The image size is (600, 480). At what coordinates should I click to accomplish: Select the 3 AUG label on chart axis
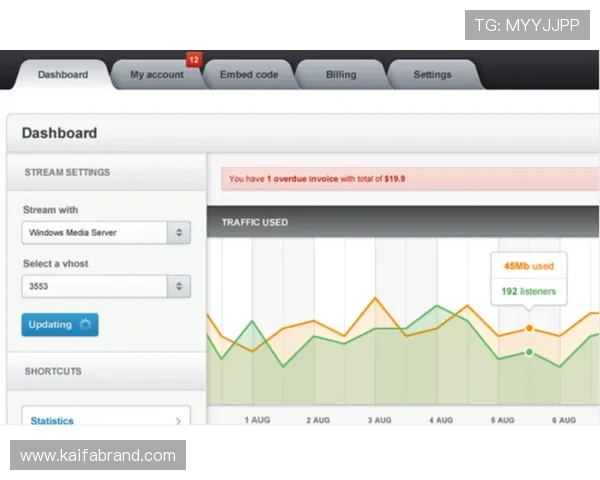379,420
